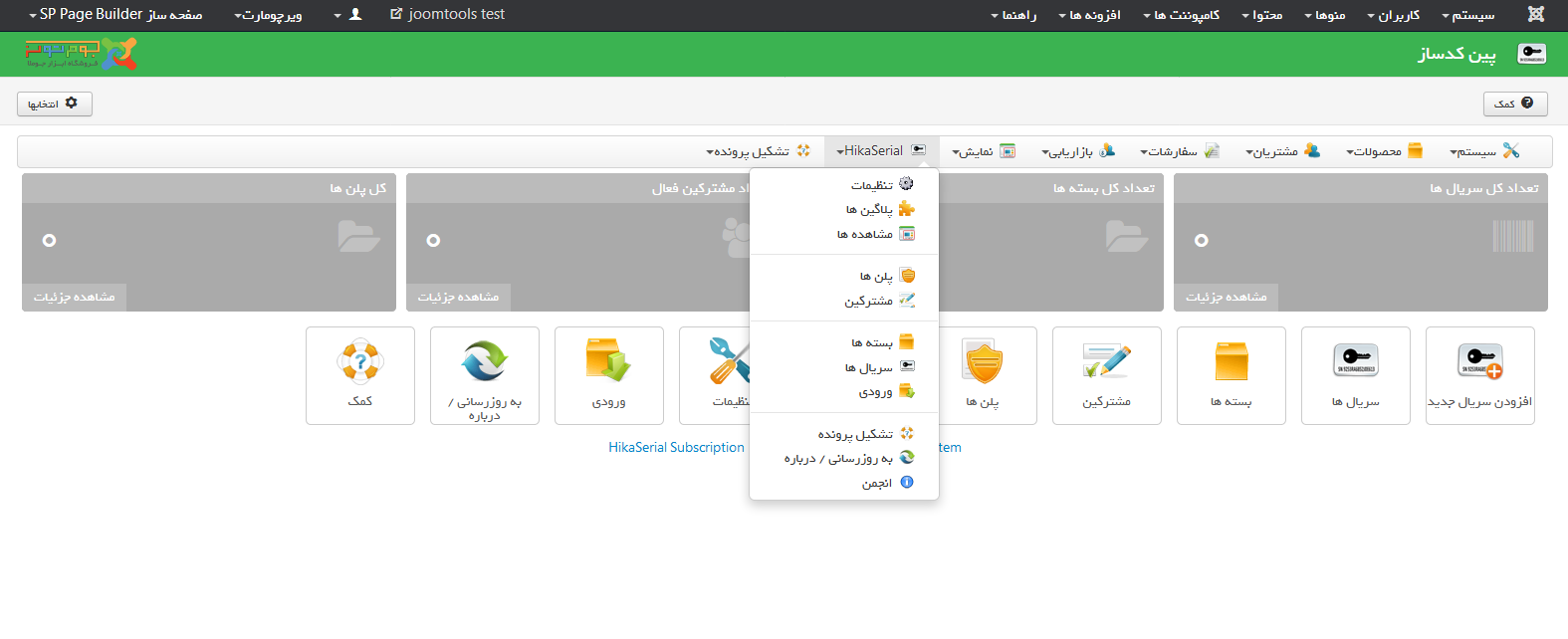Click the 'انتخابها' options button
Image resolution: width=1568 pixels, height=639 pixels.
pos(55,104)
